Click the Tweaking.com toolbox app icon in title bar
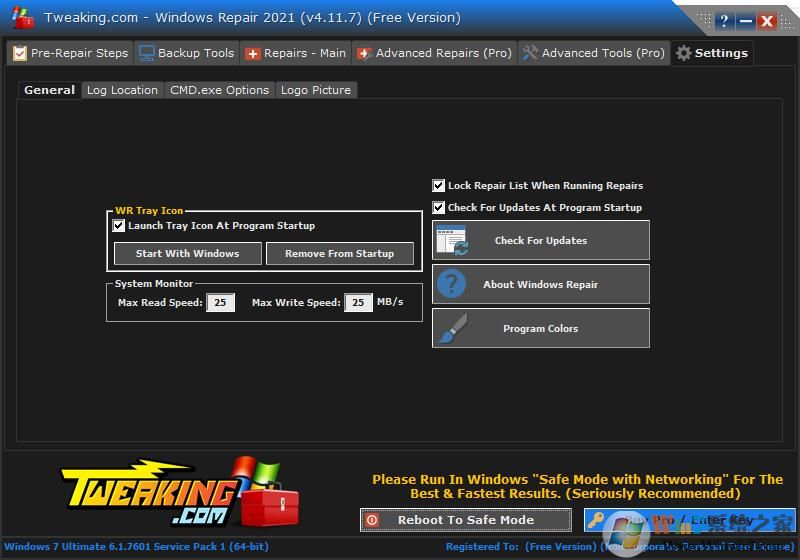This screenshot has height=560, width=800. pyautogui.click(x=23, y=18)
